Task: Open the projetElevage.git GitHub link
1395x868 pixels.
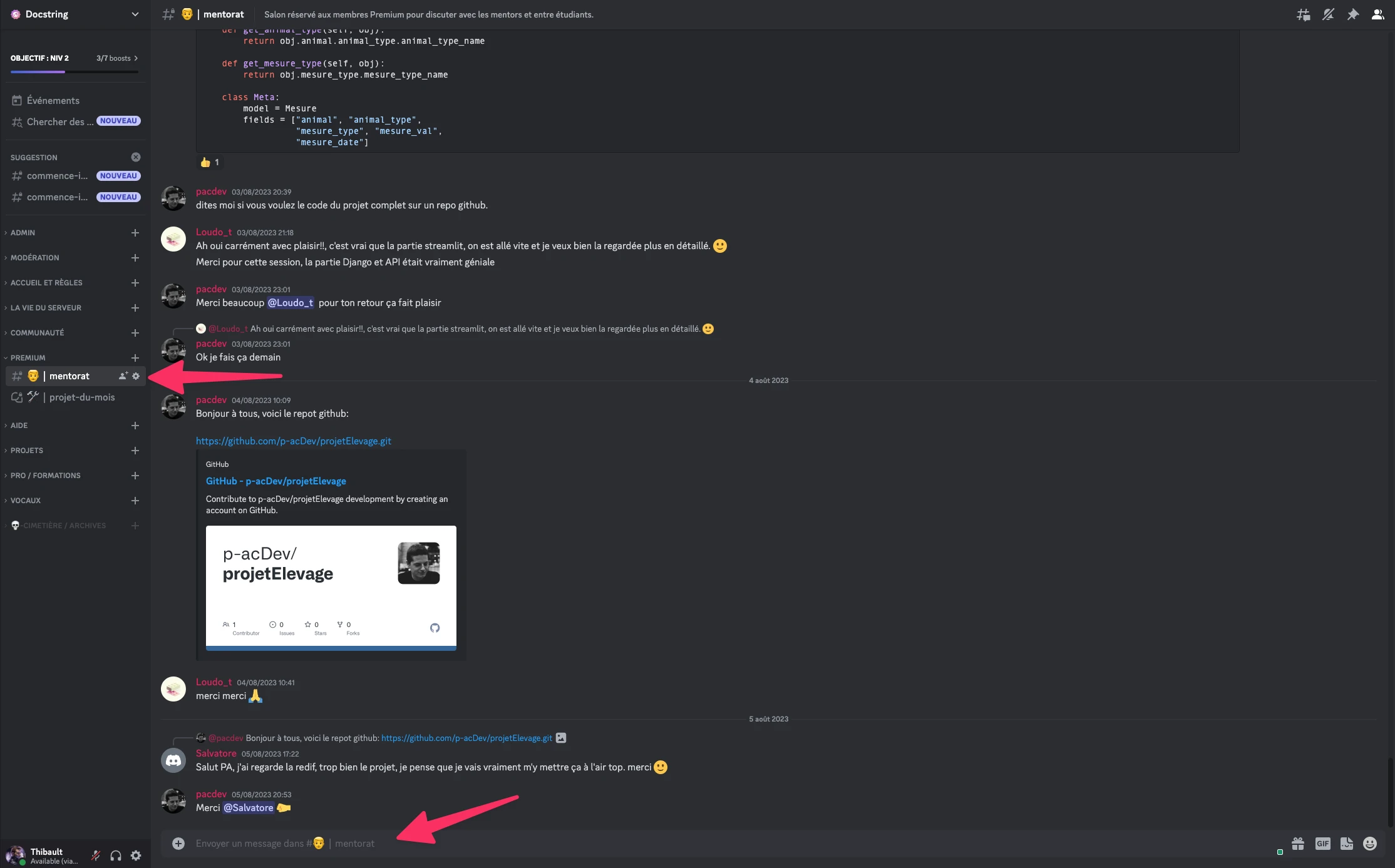Action: (293, 441)
